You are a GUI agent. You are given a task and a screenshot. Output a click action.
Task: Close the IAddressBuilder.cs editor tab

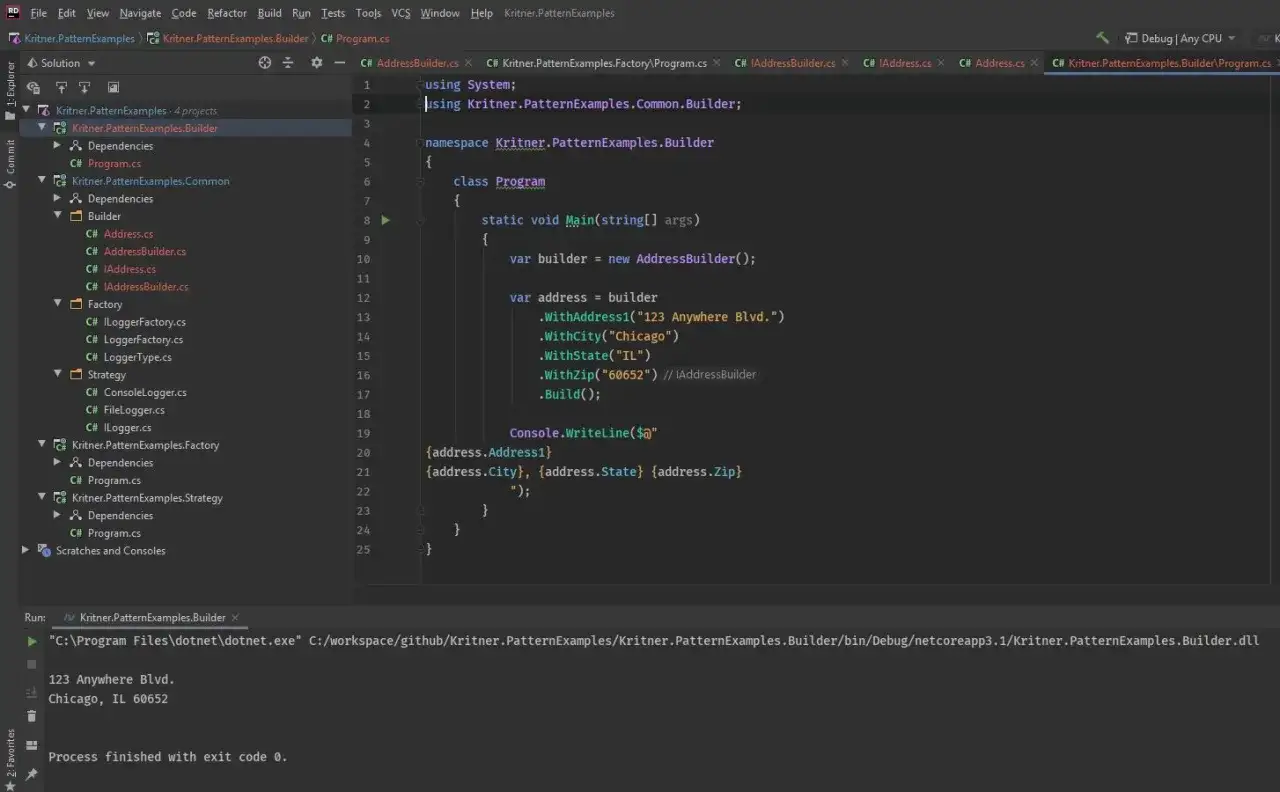[845, 63]
